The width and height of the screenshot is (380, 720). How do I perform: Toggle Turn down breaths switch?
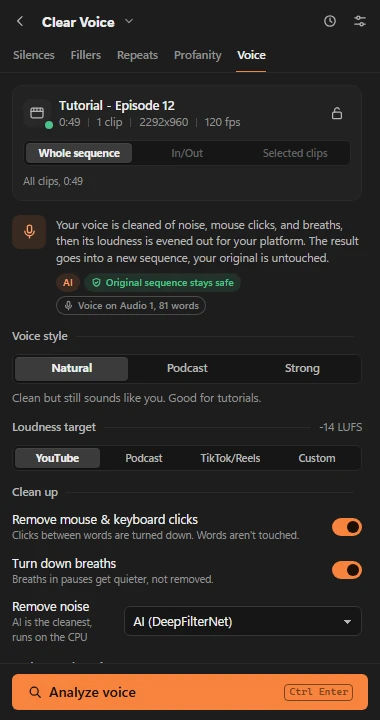pos(347,570)
